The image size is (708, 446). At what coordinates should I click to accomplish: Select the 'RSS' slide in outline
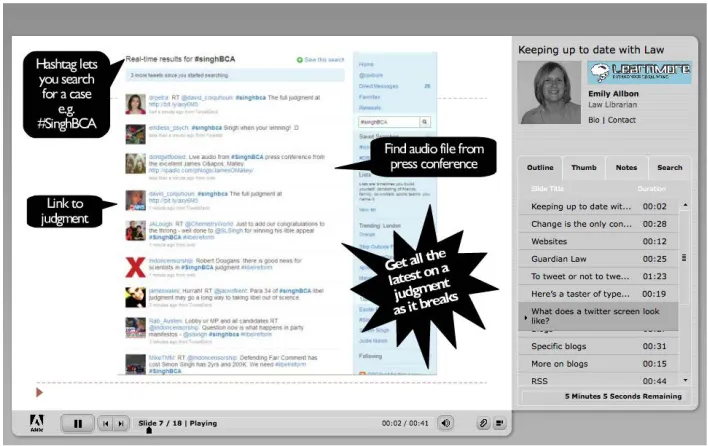click(x=598, y=381)
